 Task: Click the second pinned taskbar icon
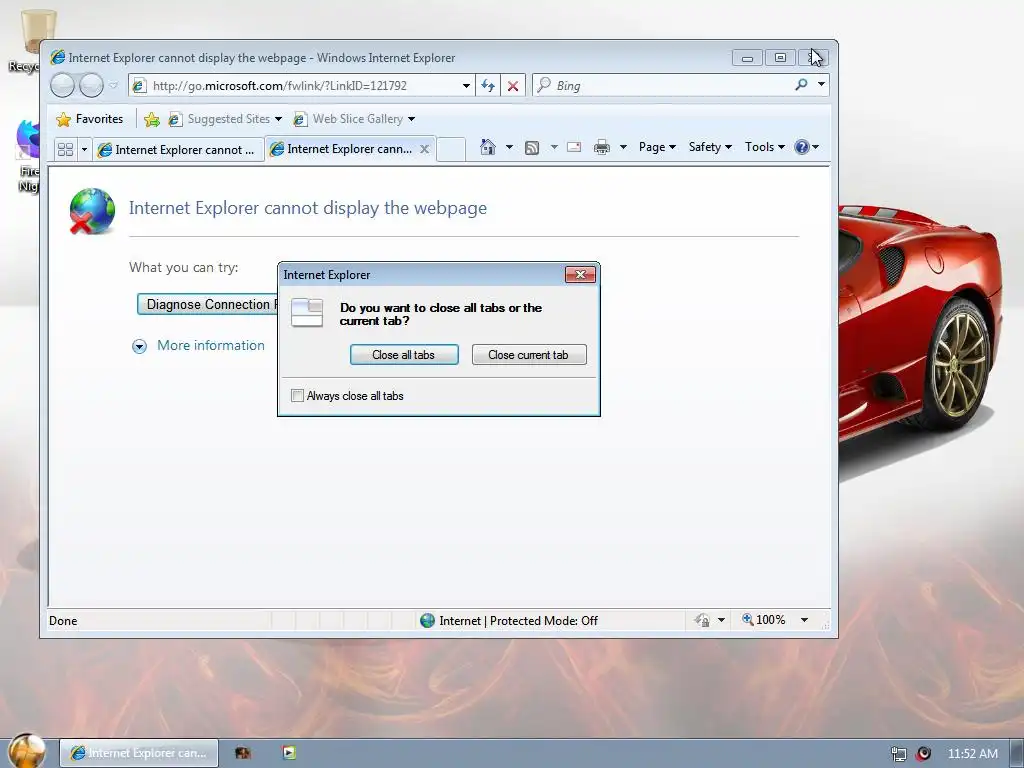(243, 753)
